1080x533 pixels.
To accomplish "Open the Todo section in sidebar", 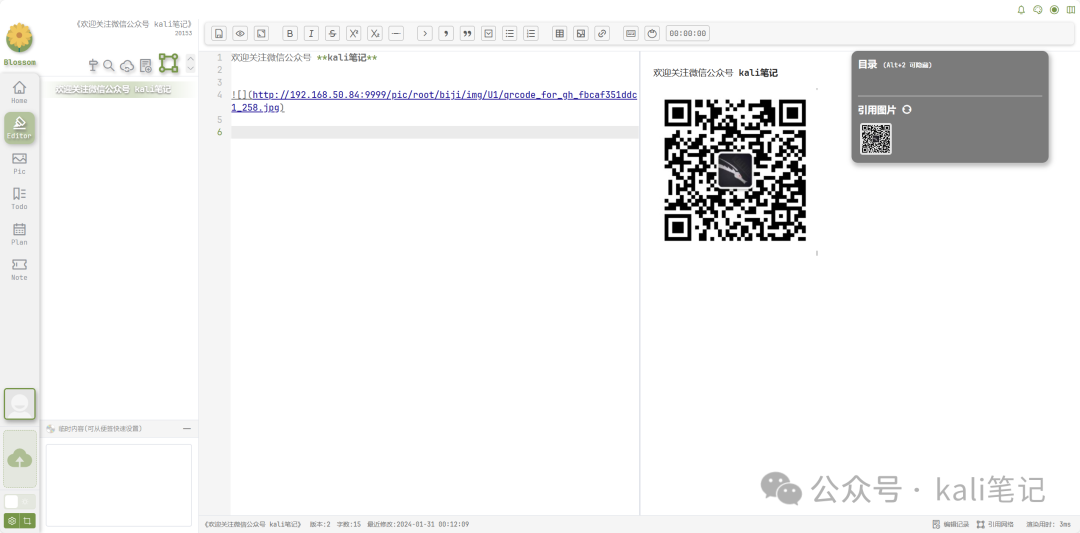I will tap(19, 199).
